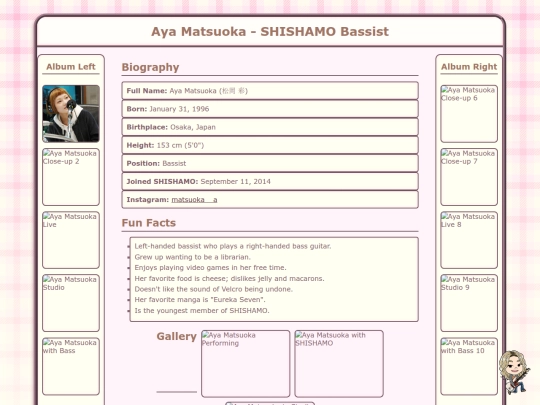This screenshot has height=405, width=540.
Task: Click the Joined SHISHAMO: September 11, 2014 row
Action: [x=270, y=181]
